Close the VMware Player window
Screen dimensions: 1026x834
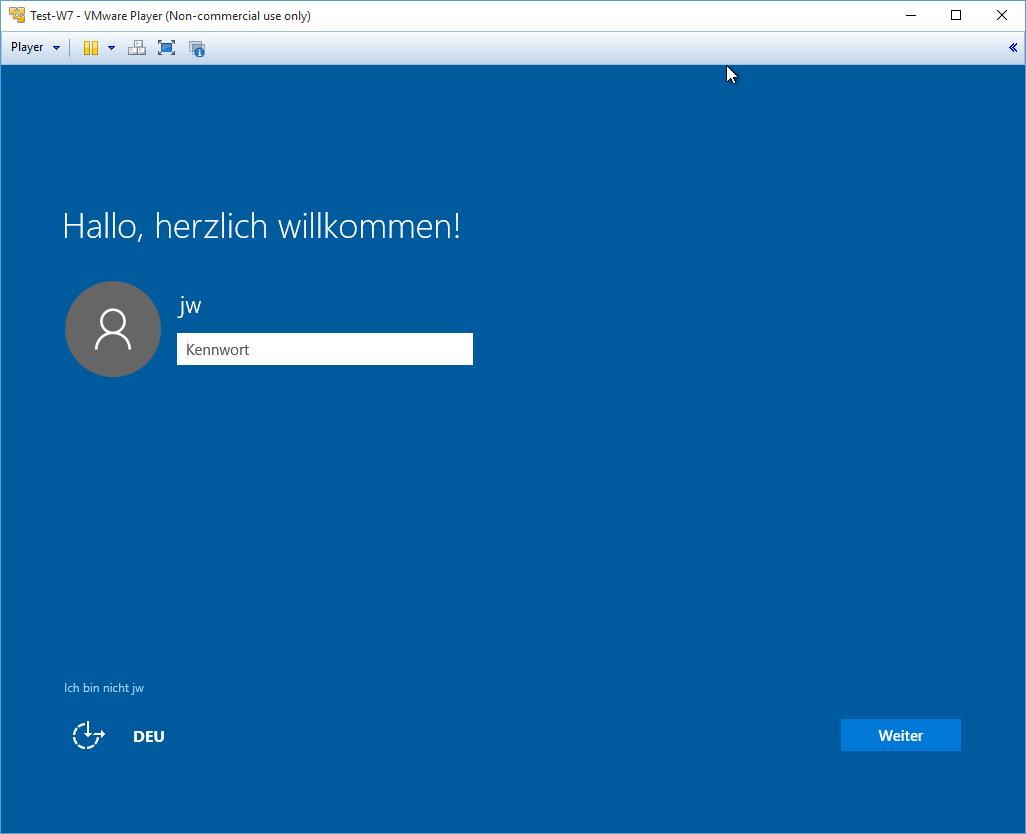(x=1002, y=15)
